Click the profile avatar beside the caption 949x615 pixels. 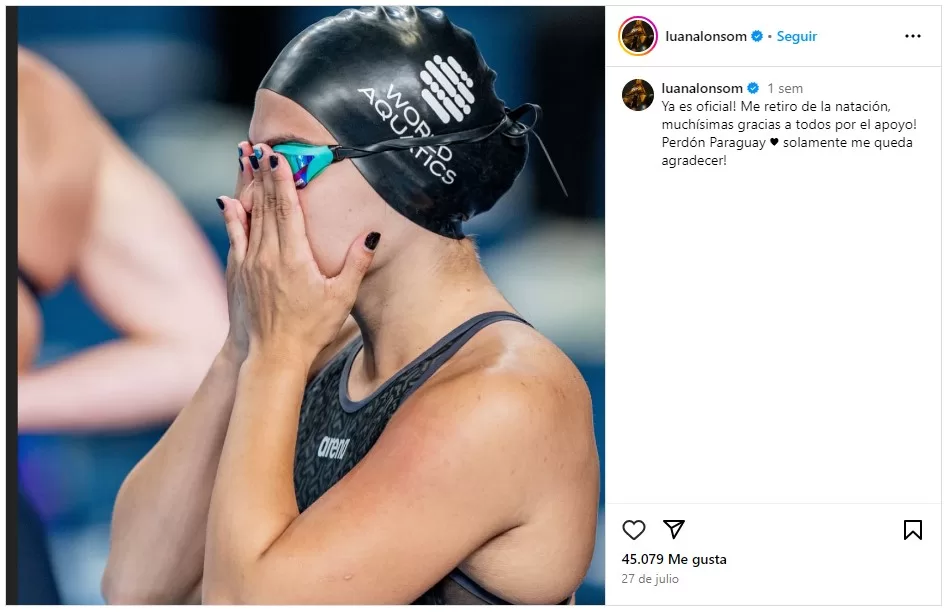pos(637,94)
